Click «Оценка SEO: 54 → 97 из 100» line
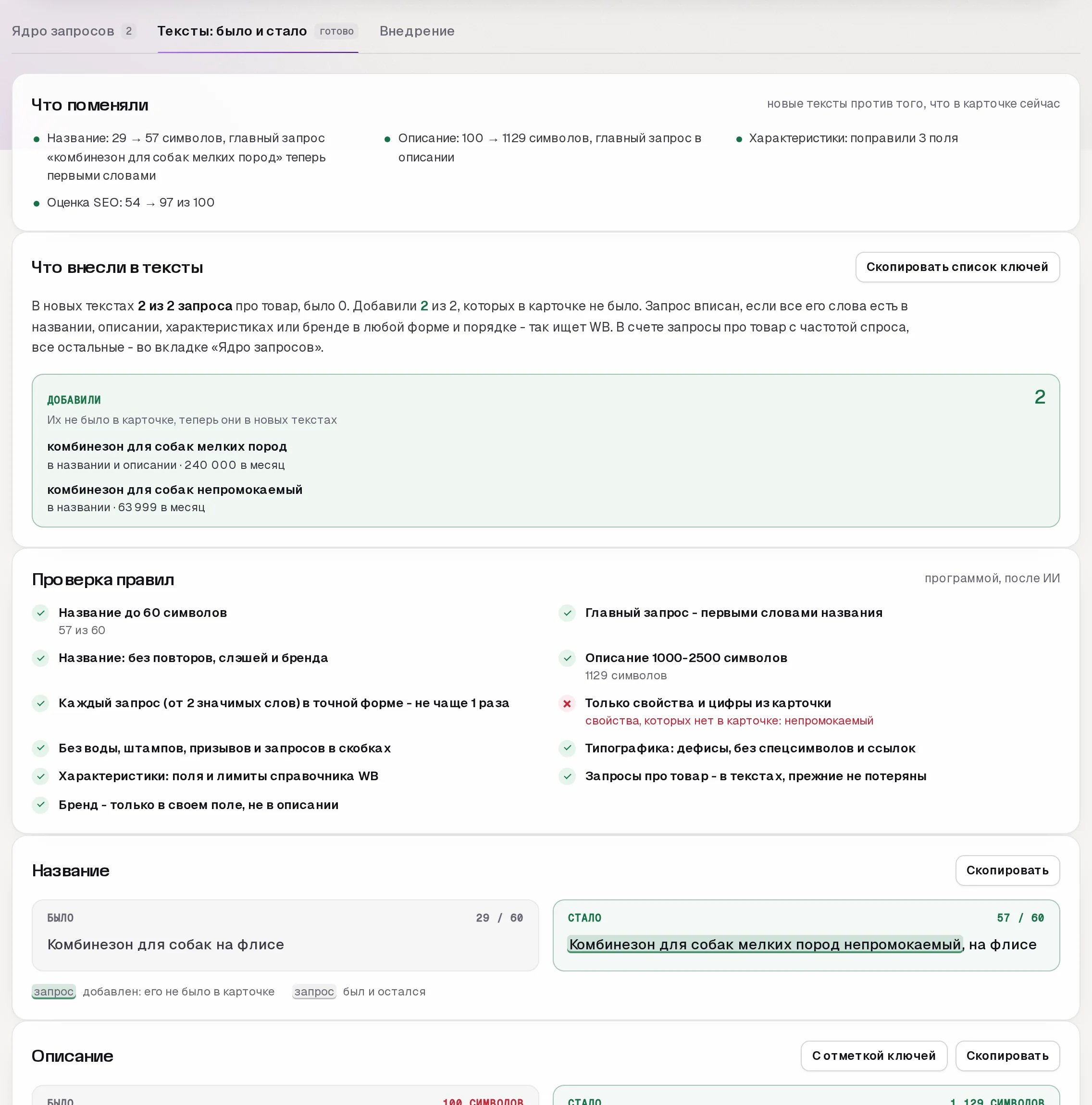Image resolution: width=1092 pixels, height=1105 pixels. click(x=130, y=202)
